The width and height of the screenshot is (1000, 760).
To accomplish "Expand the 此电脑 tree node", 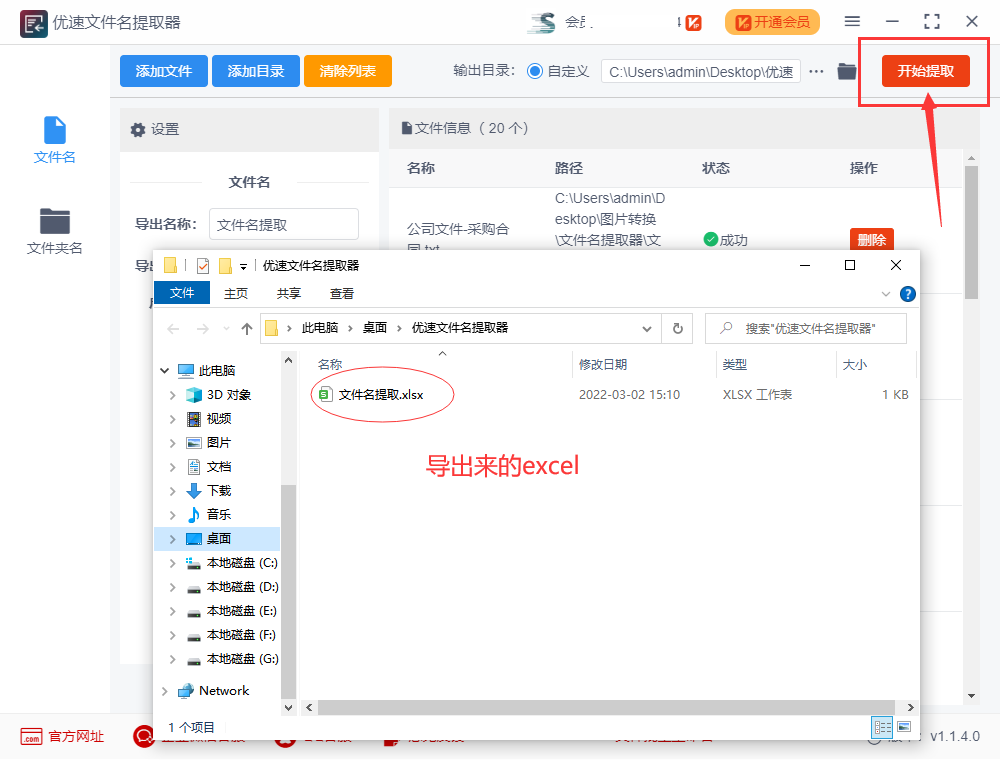I will pyautogui.click(x=164, y=369).
